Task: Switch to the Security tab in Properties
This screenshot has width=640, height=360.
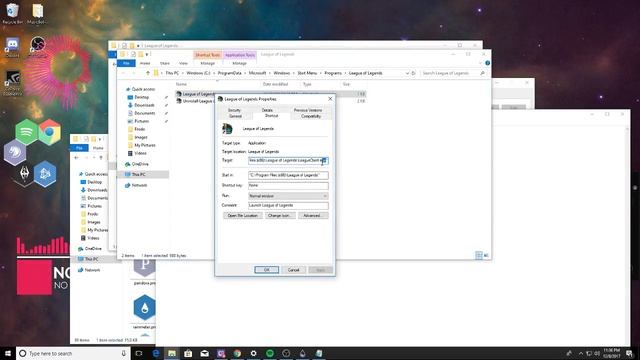Action: pyautogui.click(x=234, y=110)
